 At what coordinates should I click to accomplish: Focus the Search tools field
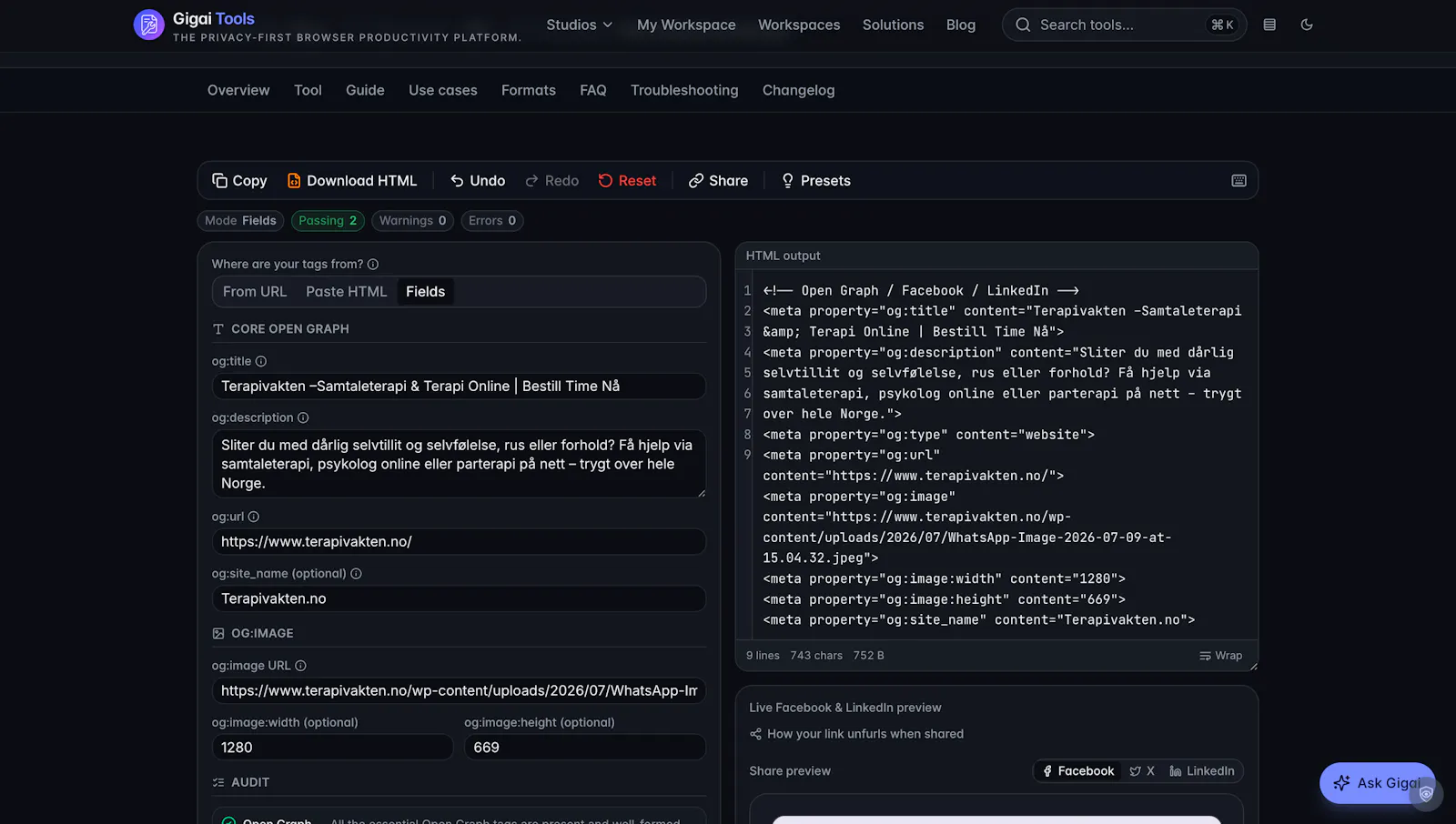(x=1124, y=25)
